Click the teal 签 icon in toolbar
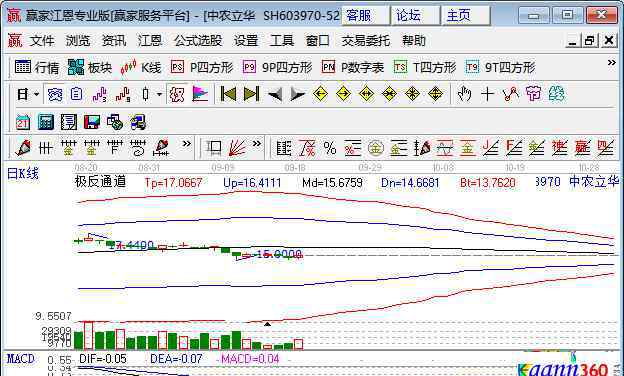The height and width of the screenshot is (376, 624). point(556,94)
